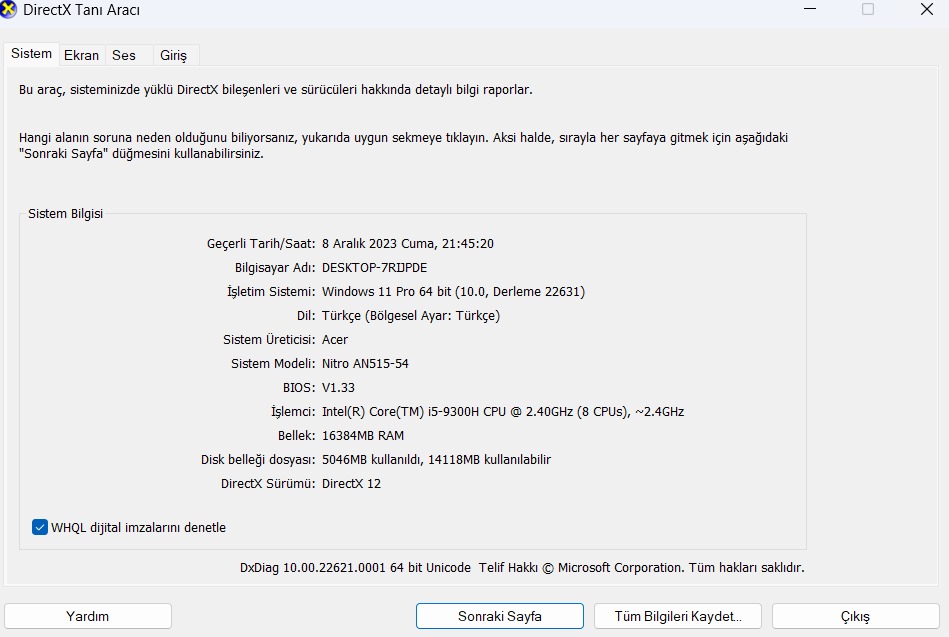Click system model Nitro AN515-54
This screenshot has width=949, height=637.
[366, 364]
